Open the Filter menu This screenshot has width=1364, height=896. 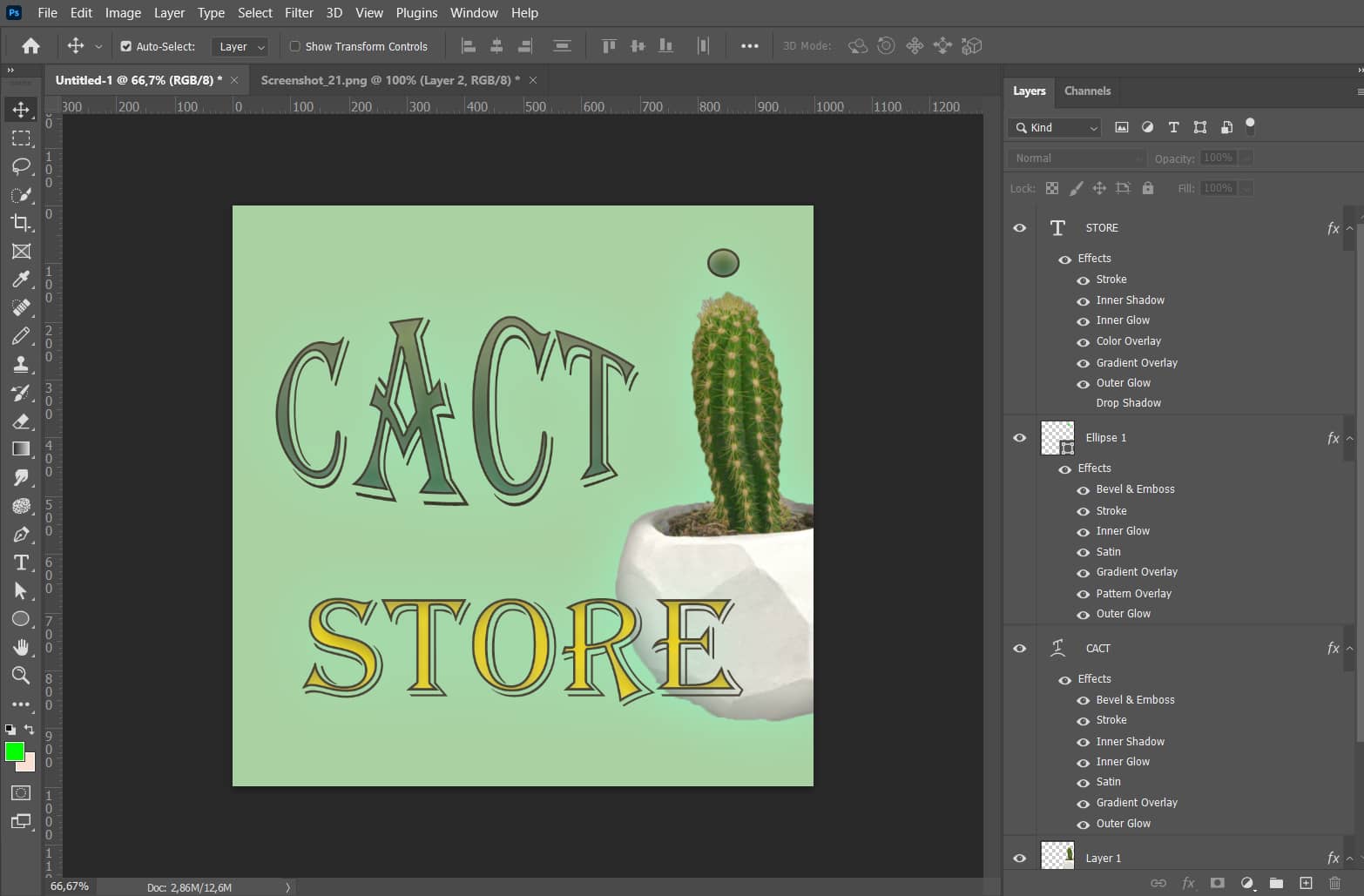299,12
